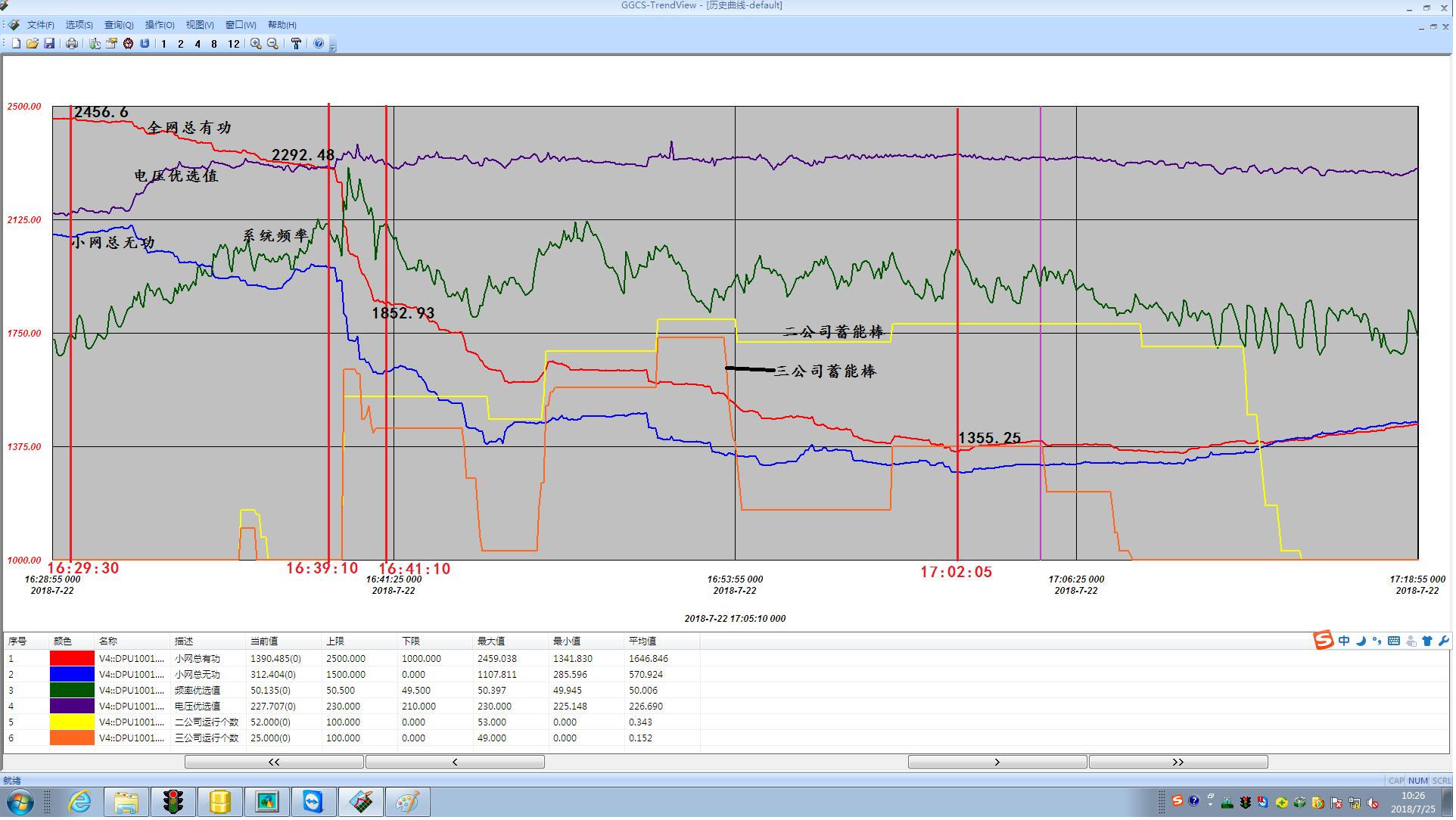
Task: Set time span to 4 hours
Action: (x=198, y=44)
